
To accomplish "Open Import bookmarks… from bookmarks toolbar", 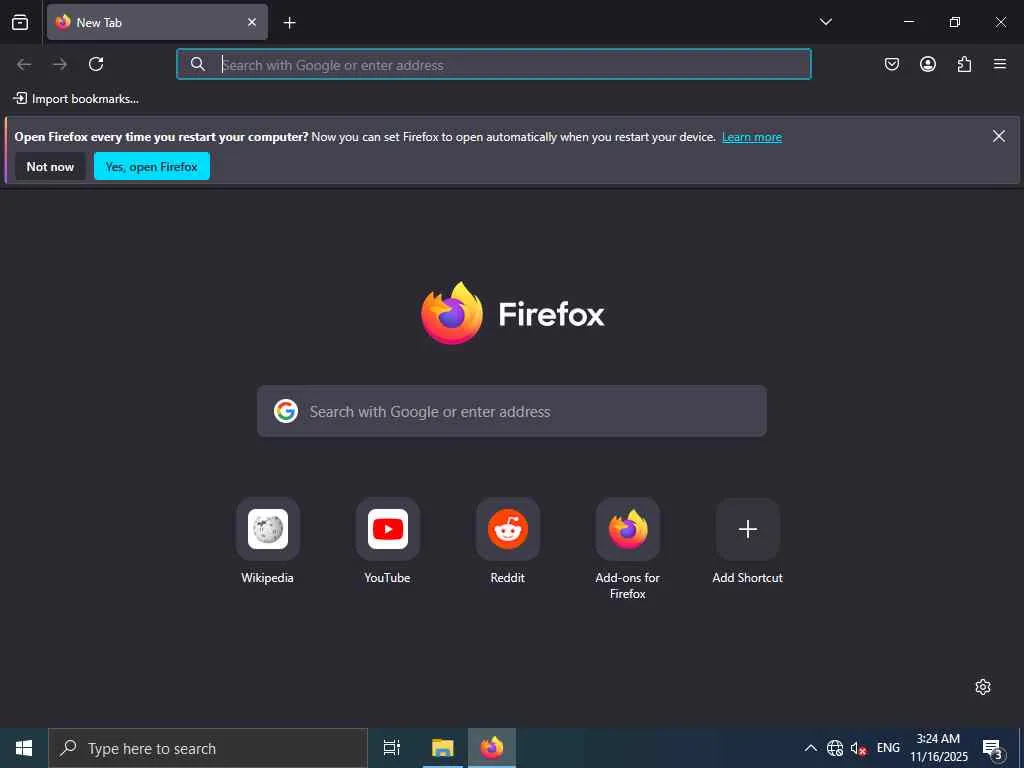I will (x=76, y=99).
